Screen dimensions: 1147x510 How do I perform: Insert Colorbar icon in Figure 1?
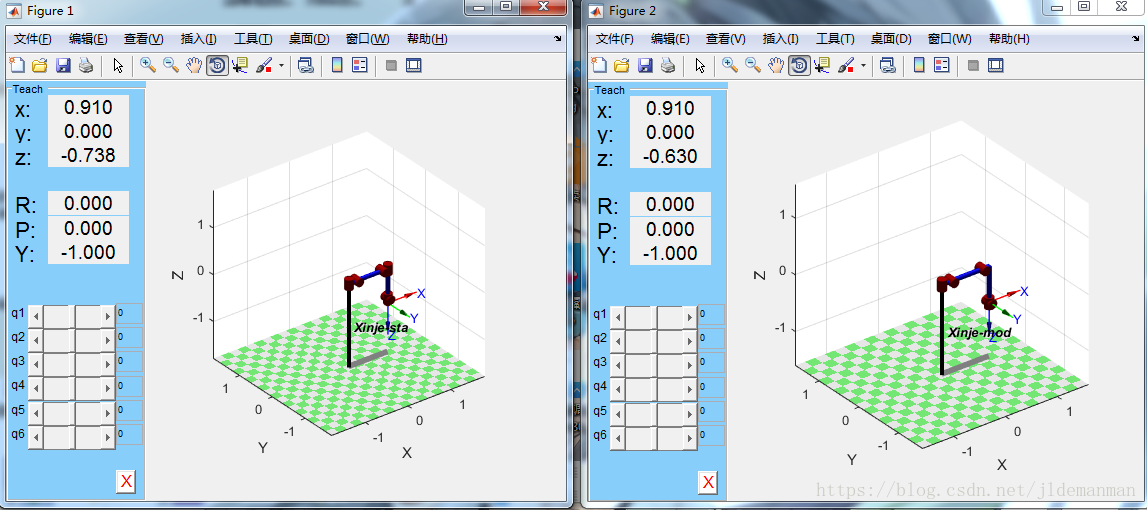337,66
